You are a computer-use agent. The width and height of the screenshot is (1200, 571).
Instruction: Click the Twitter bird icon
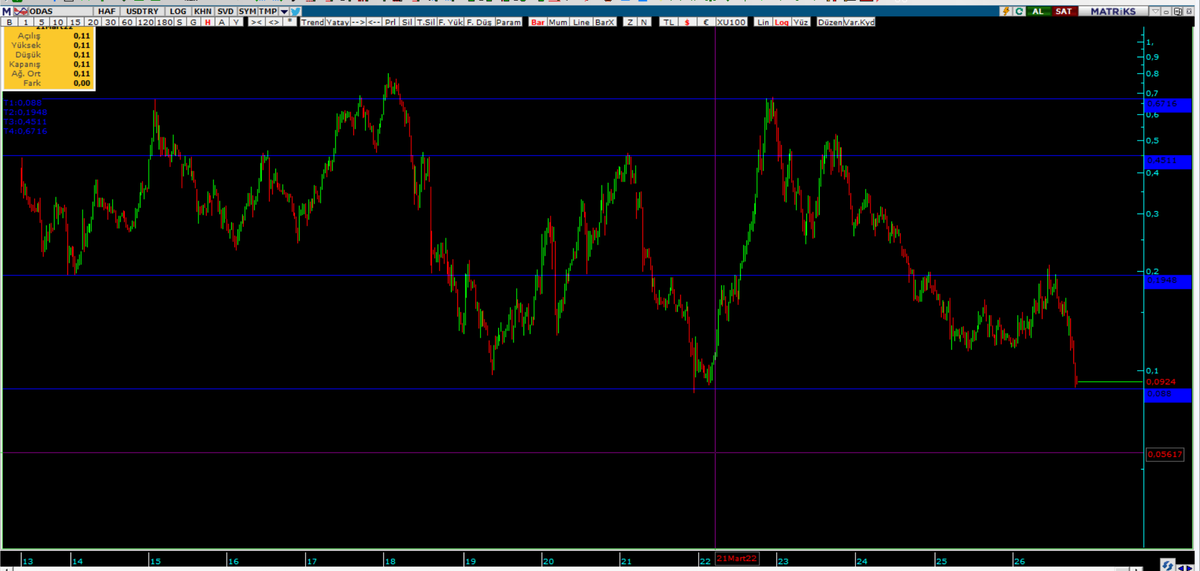(294, 11)
